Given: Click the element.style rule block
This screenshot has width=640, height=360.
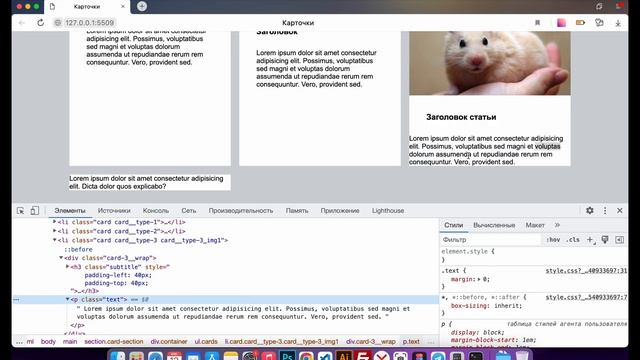Looking at the screenshot, I should (533, 256).
